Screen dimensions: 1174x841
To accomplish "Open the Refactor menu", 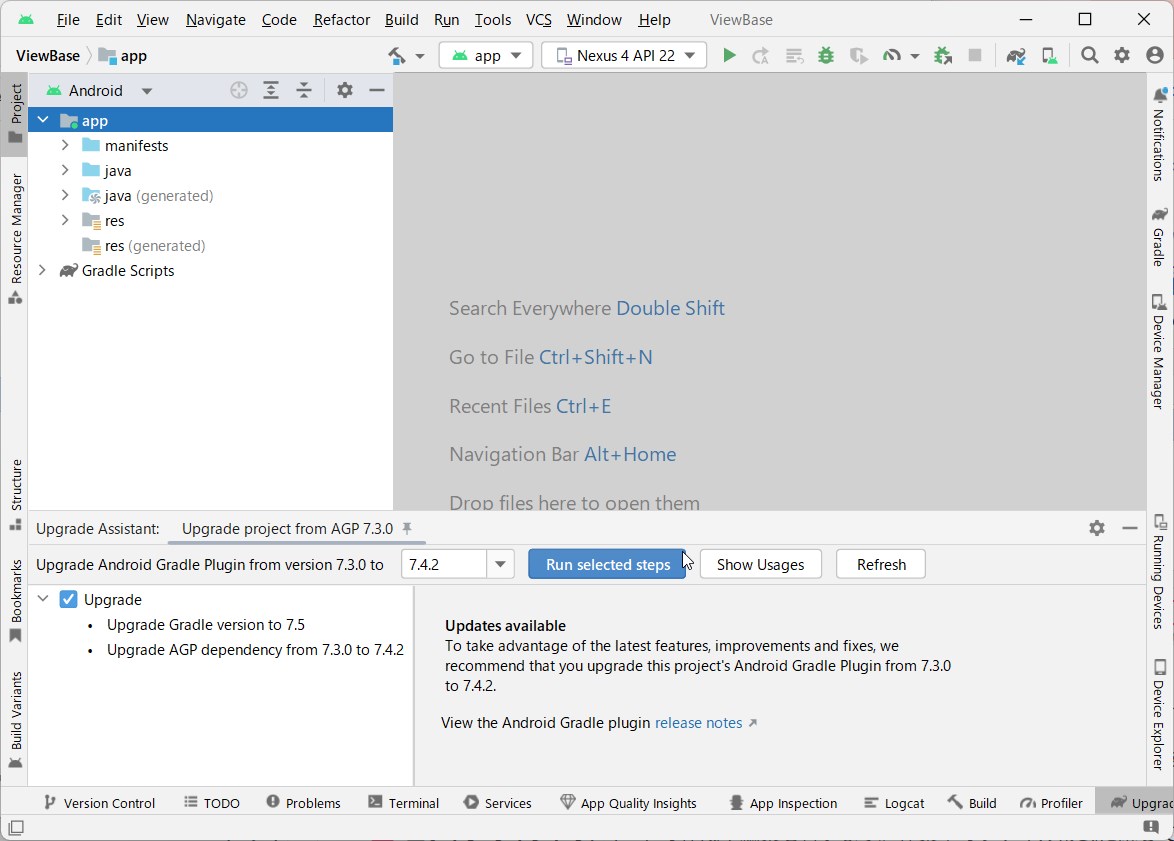I will click(x=341, y=20).
